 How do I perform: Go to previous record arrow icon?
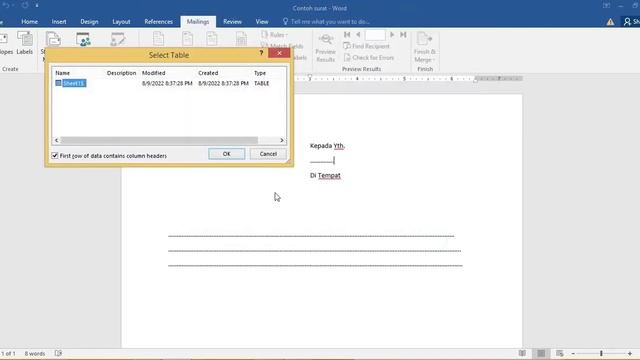(x=358, y=35)
